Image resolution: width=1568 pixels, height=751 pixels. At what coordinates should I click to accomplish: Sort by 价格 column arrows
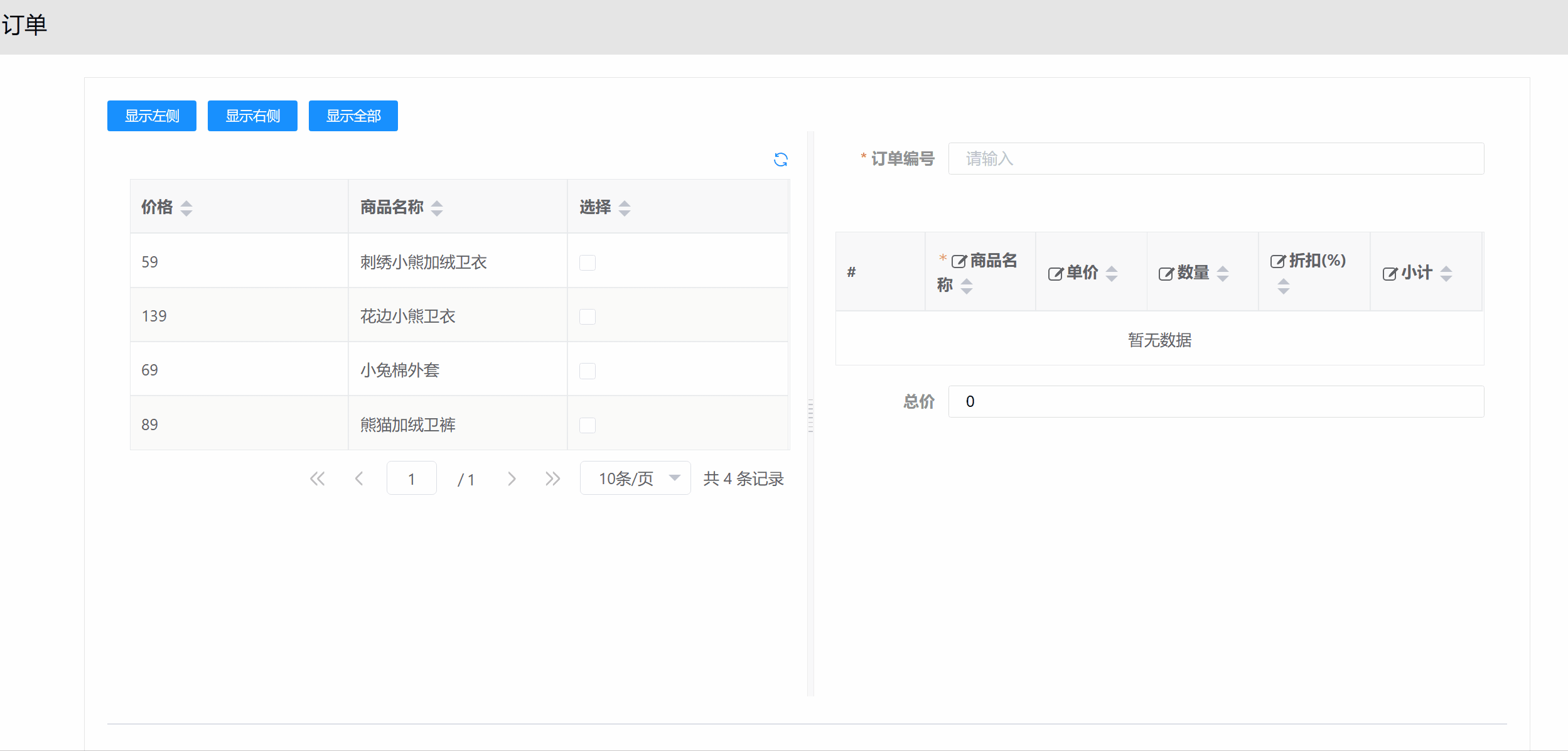[x=186, y=208]
